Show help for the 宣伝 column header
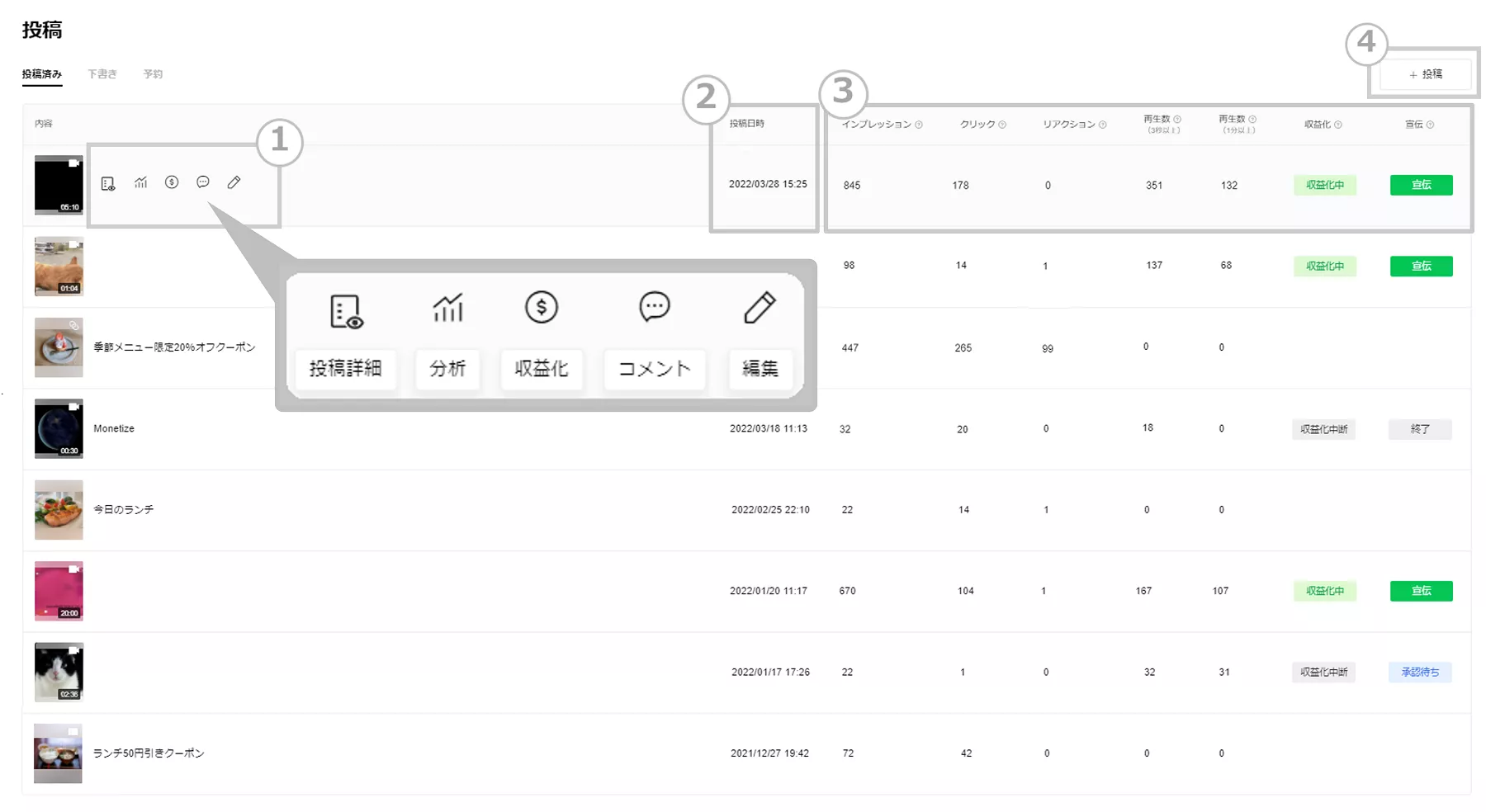This screenshot has width=1486, height=812. (x=1431, y=125)
